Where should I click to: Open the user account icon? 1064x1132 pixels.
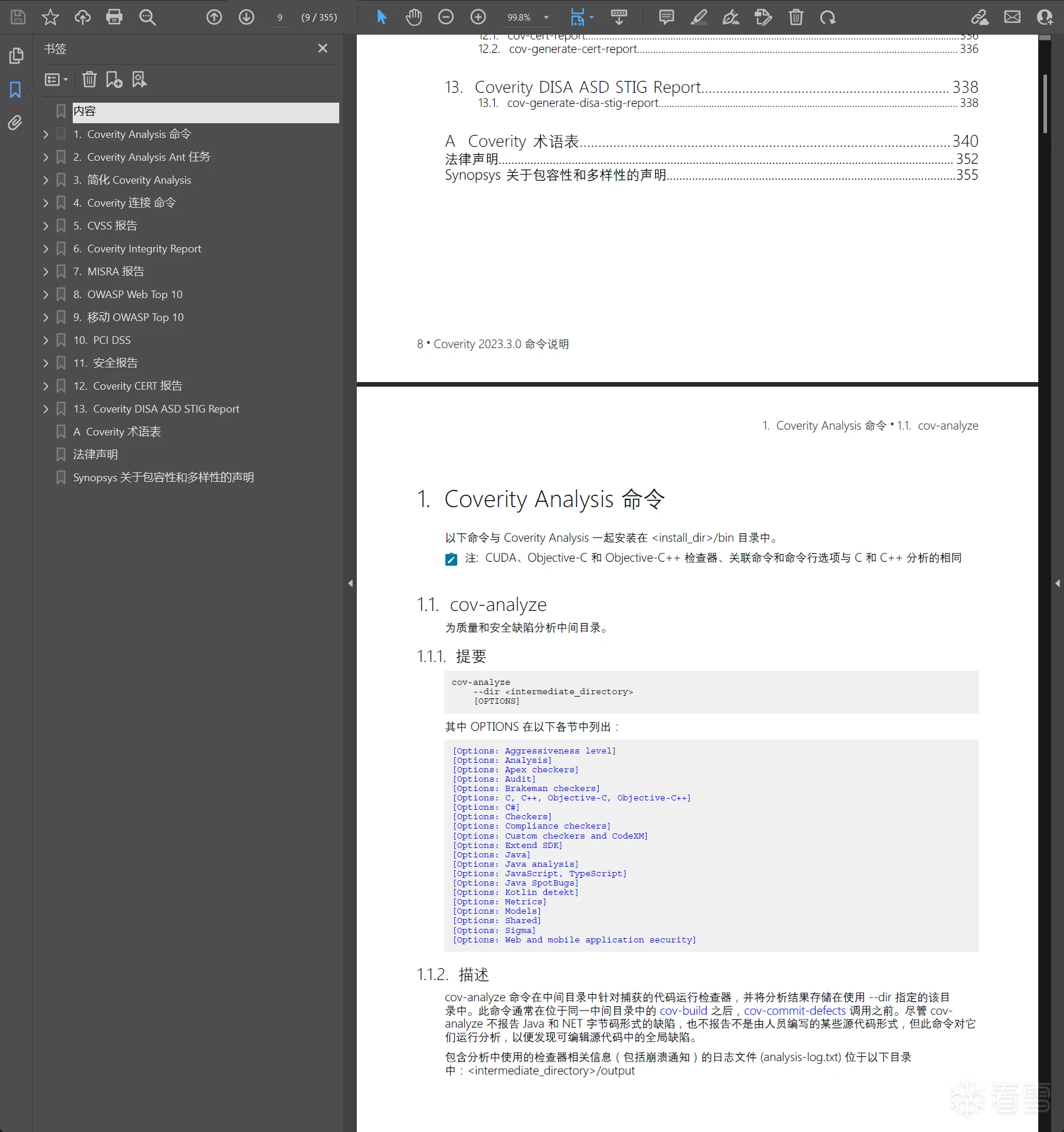click(x=1045, y=17)
